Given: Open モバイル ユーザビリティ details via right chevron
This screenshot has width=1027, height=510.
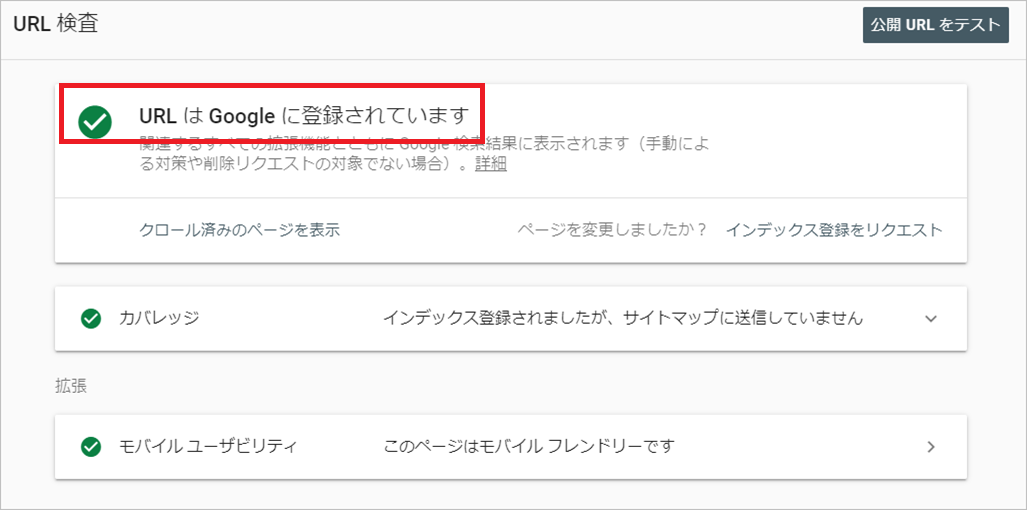Looking at the screenshot, I should click(x=931, y=446).
